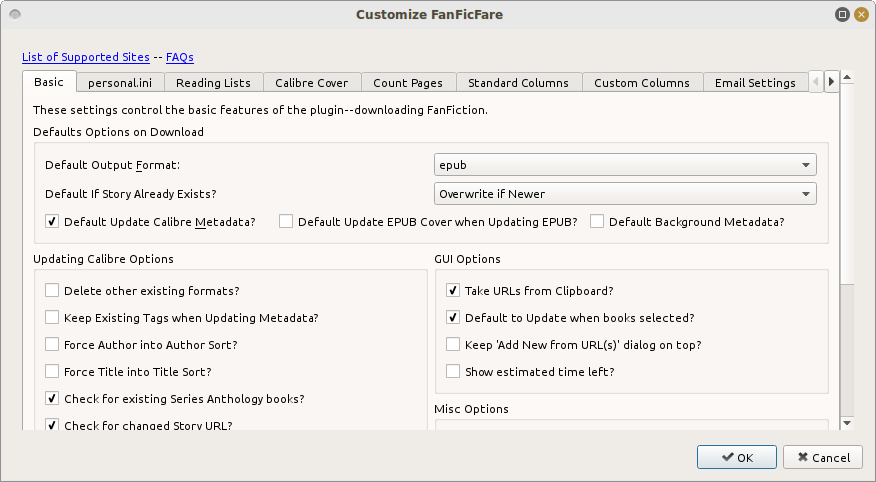Image resolution: width=876 pixels, height=482 pixels.
Task: Open the Default Output Format dropdown
Action: coord(625,165)
